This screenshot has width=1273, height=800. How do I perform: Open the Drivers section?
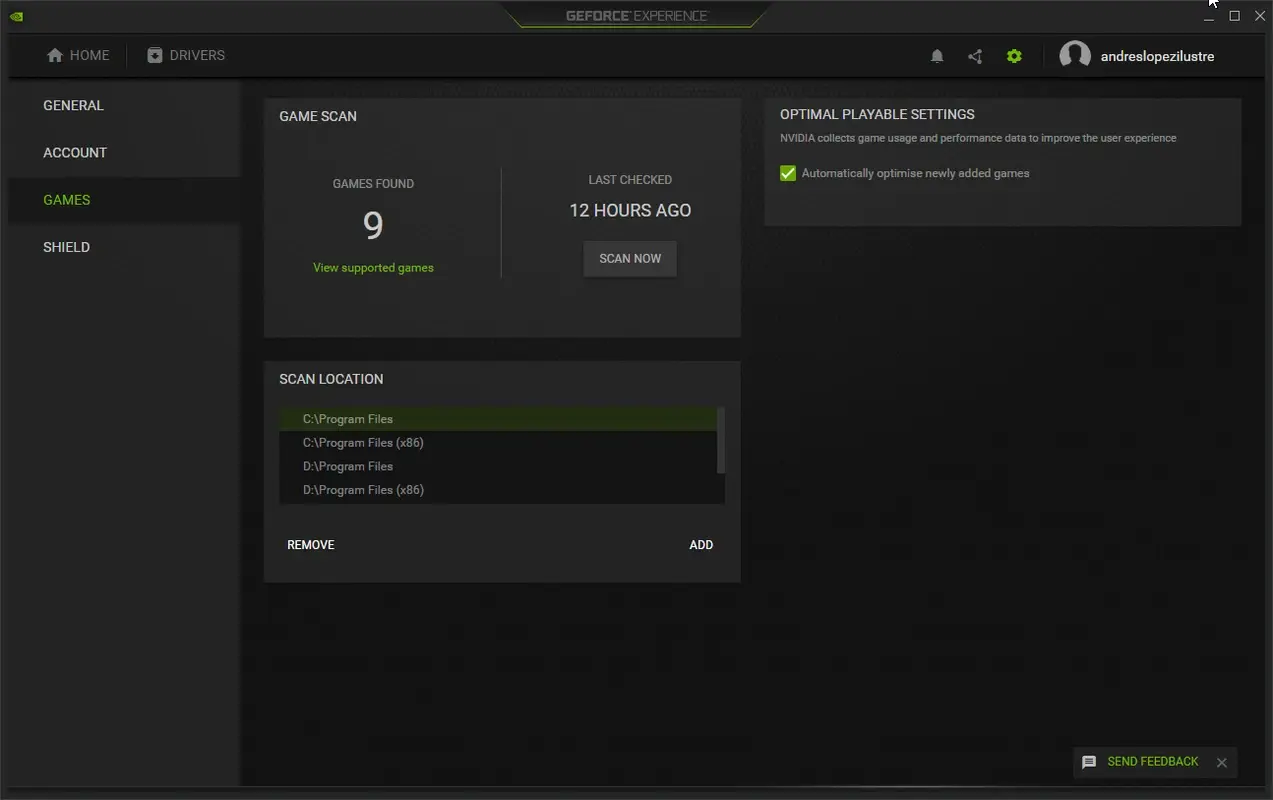pos(186,55)
